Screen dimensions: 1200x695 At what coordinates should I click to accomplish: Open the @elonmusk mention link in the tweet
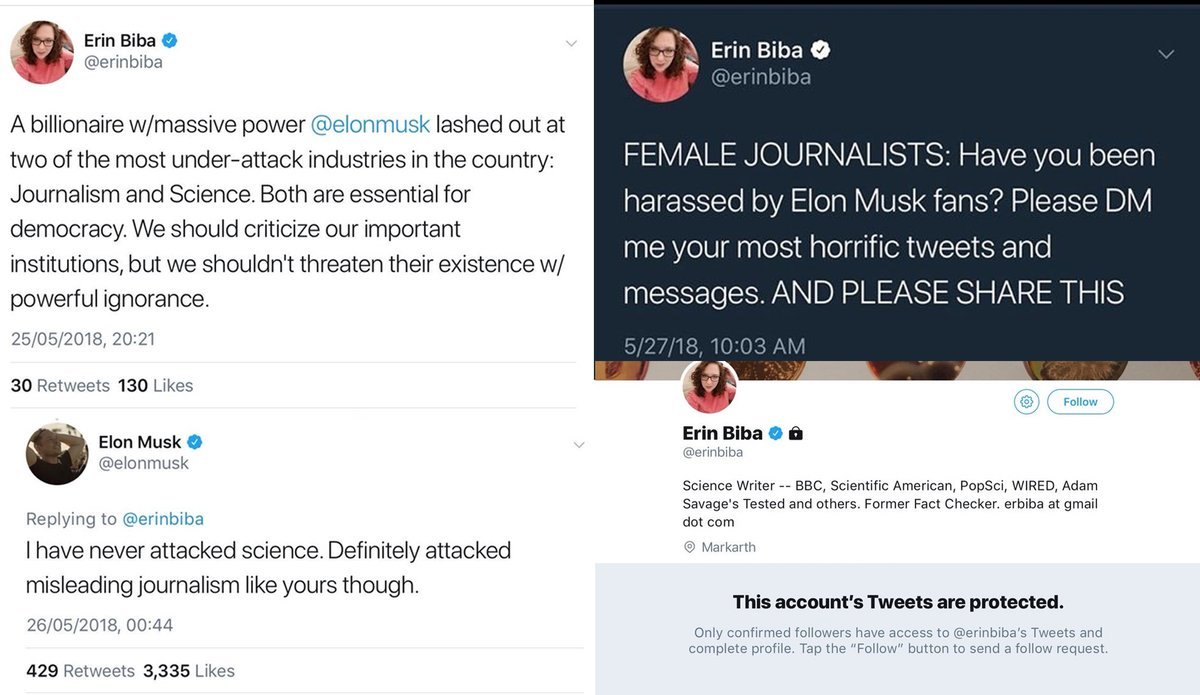[x=371, y=124]
